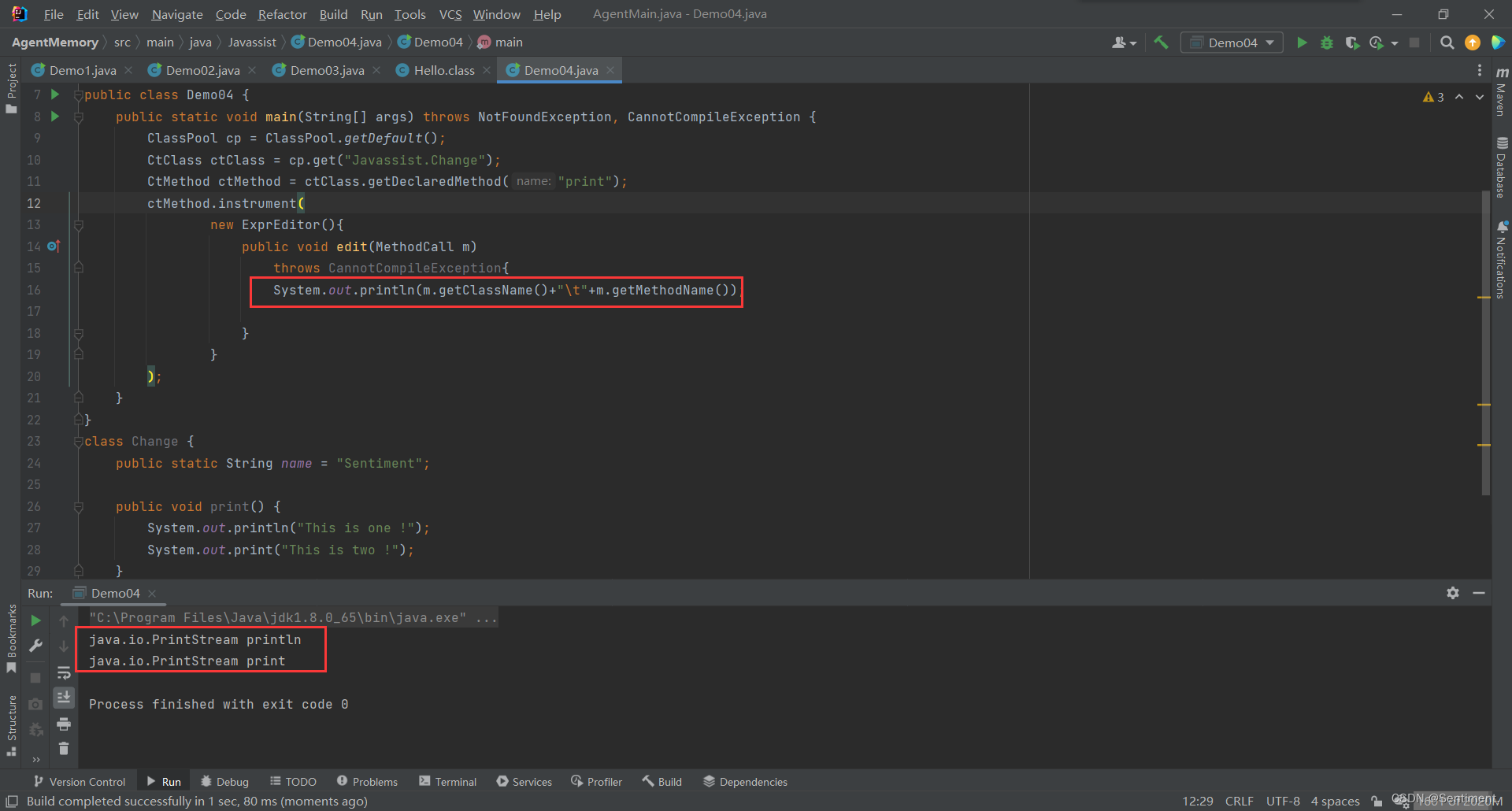The width and height of the screenshot is (1512, 811).
Task: Open run configuration settings with the wrench icon
Action: click(x=35, y=646)
